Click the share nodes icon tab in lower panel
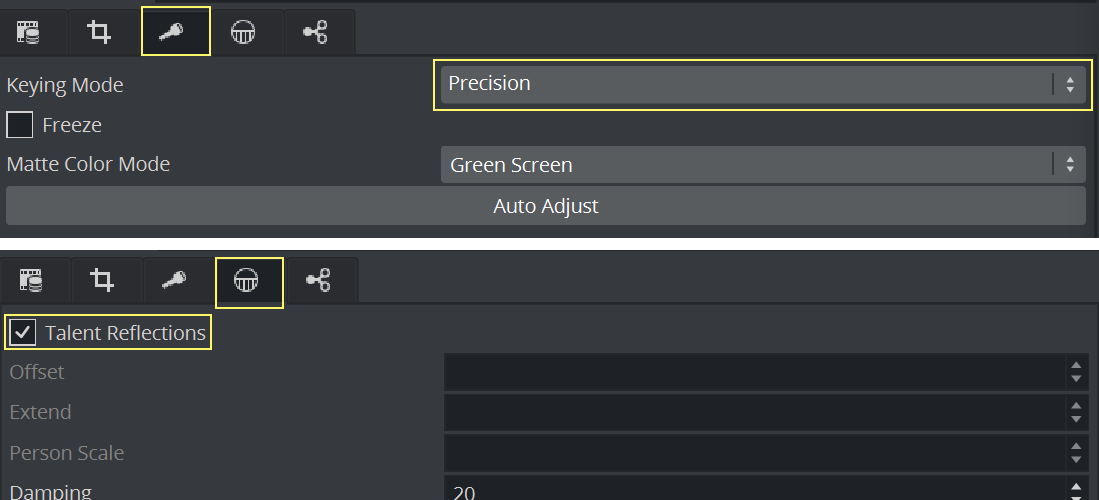Screen dimensions: 1099x500 point(318,282)
